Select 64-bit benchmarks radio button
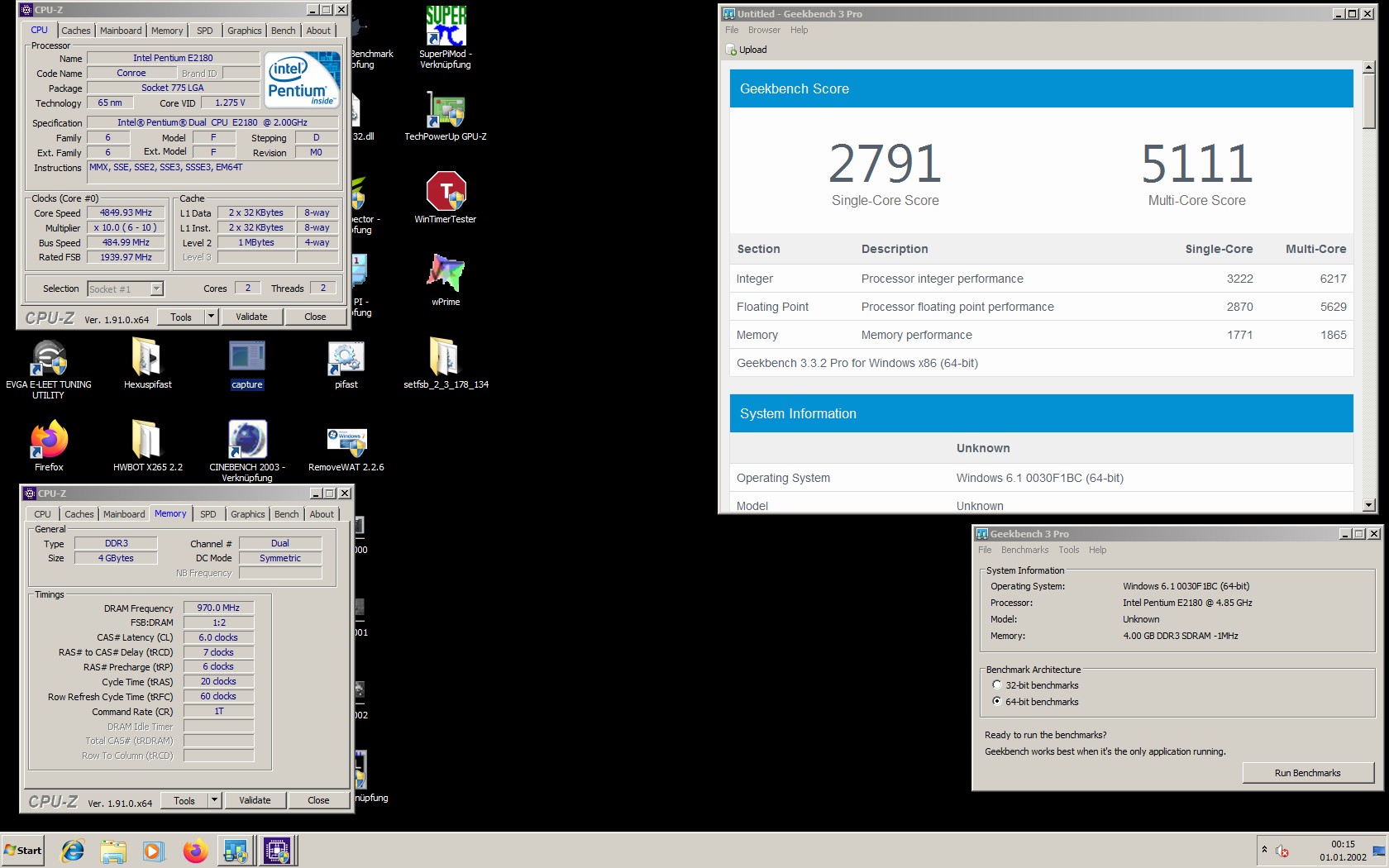This screenshot has height=868, width=1389. pyautogui.click(x=997, y=701)
